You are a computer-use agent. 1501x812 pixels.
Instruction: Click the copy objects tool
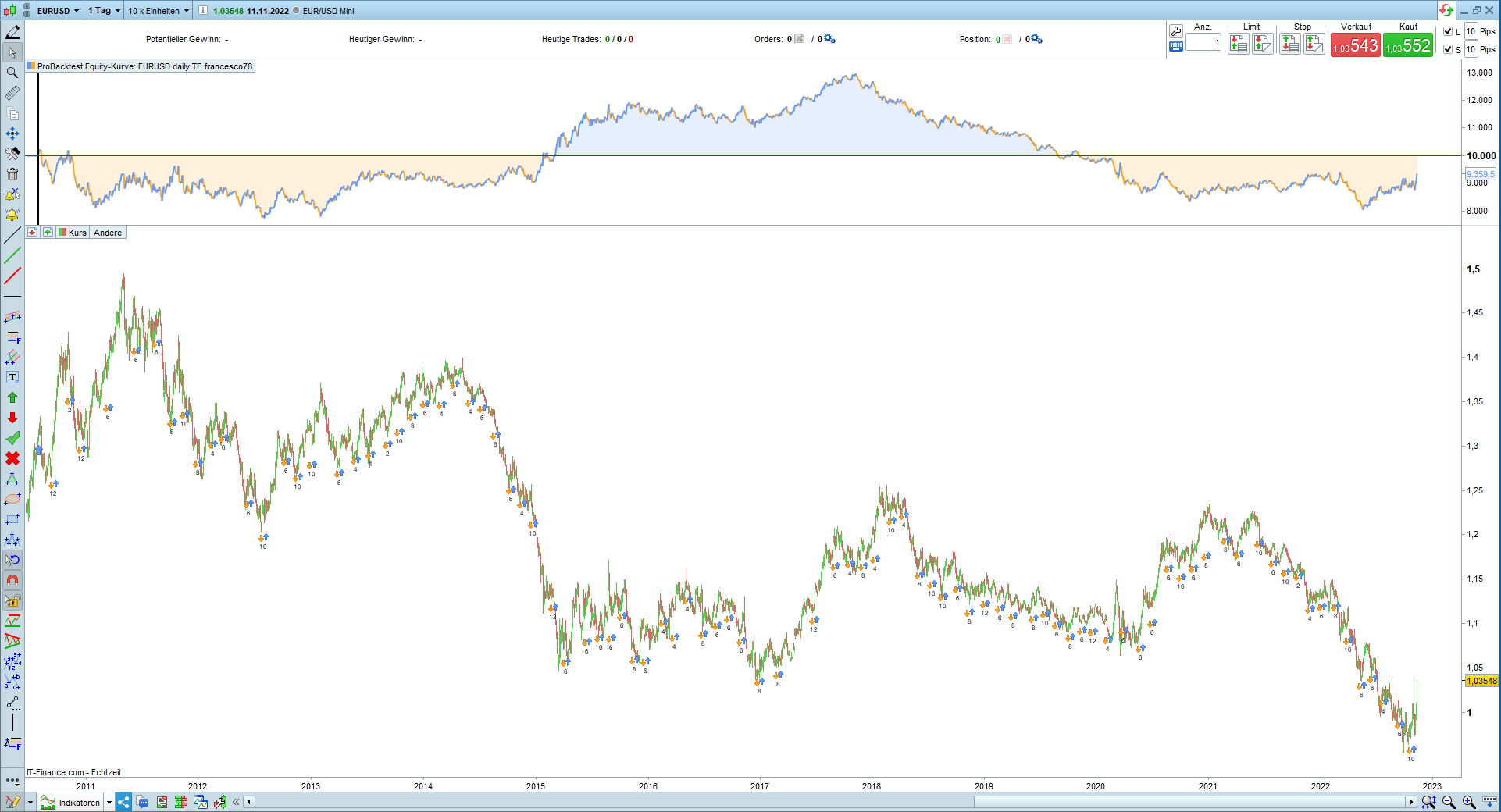[x=12, y=113]
